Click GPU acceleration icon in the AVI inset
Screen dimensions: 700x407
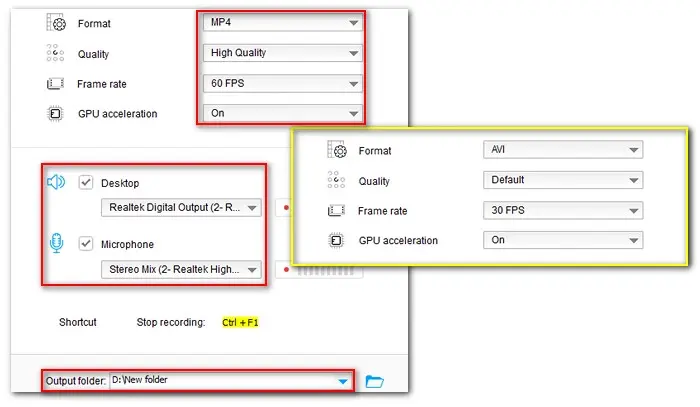[336, 240]
